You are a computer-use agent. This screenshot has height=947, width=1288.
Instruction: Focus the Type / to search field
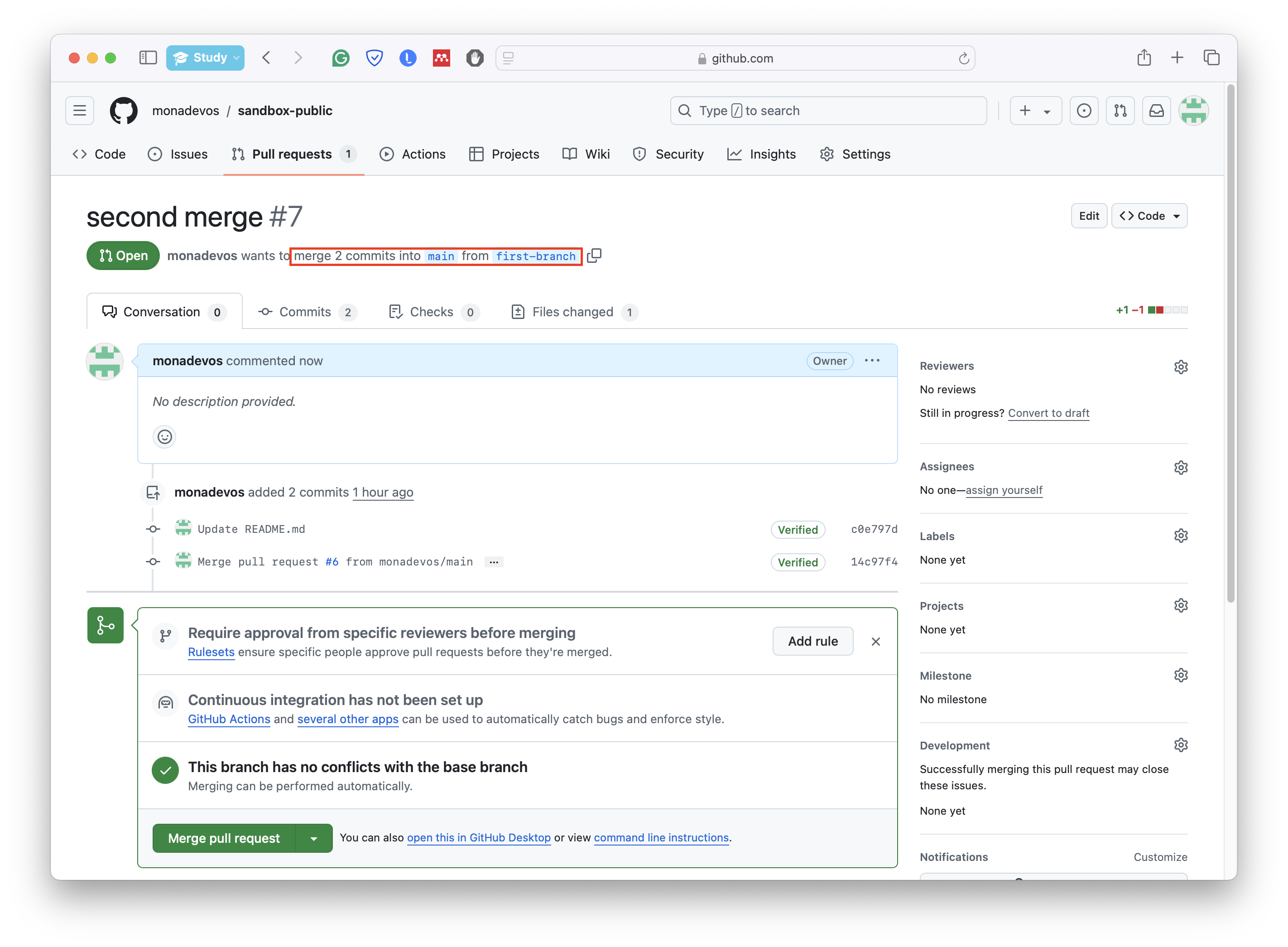[828, 111]
